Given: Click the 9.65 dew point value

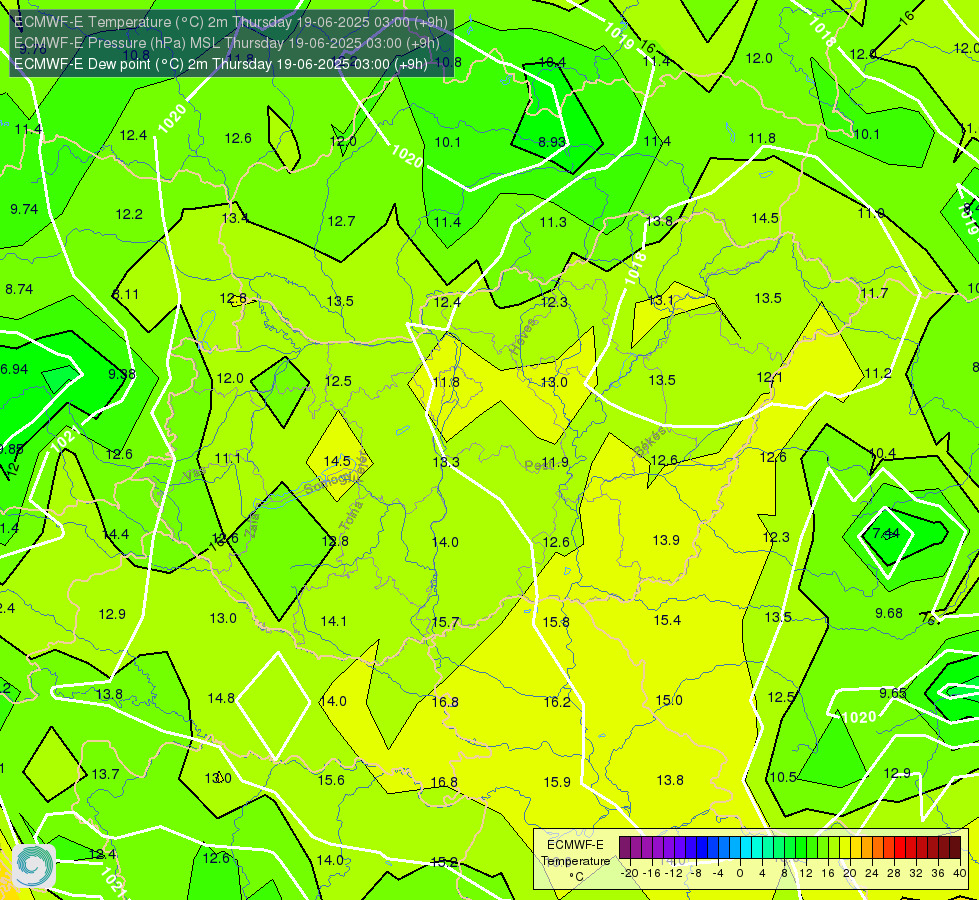Looking at the screenshot, I should tap(893, 693).
